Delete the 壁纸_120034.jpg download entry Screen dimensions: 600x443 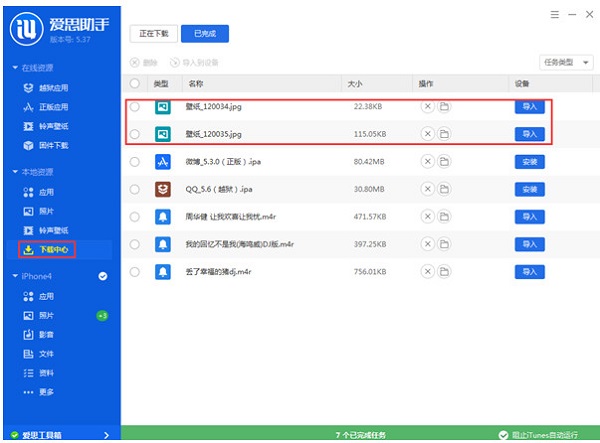427,106
